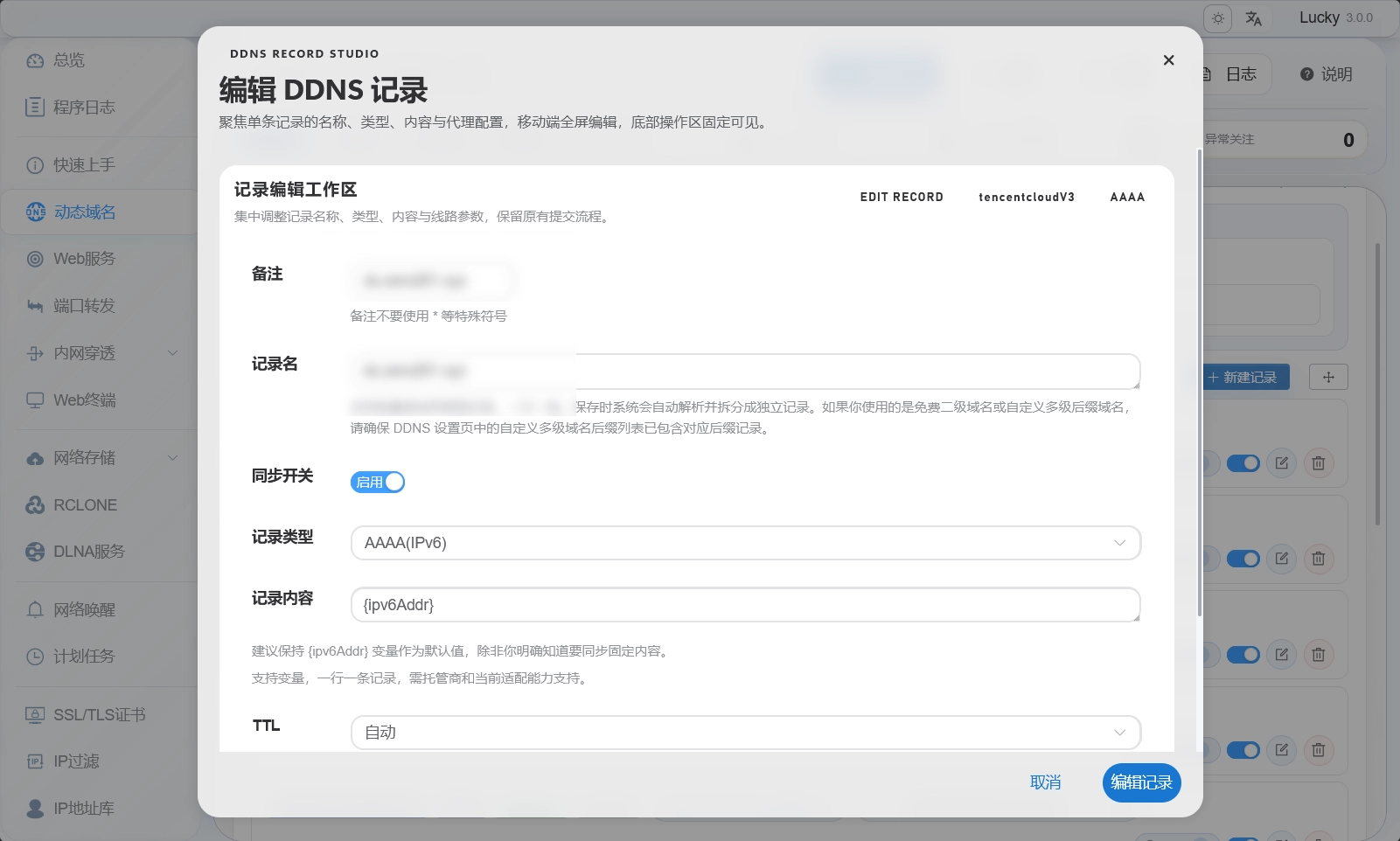Click the 记录名 input field

pos(746,372)
